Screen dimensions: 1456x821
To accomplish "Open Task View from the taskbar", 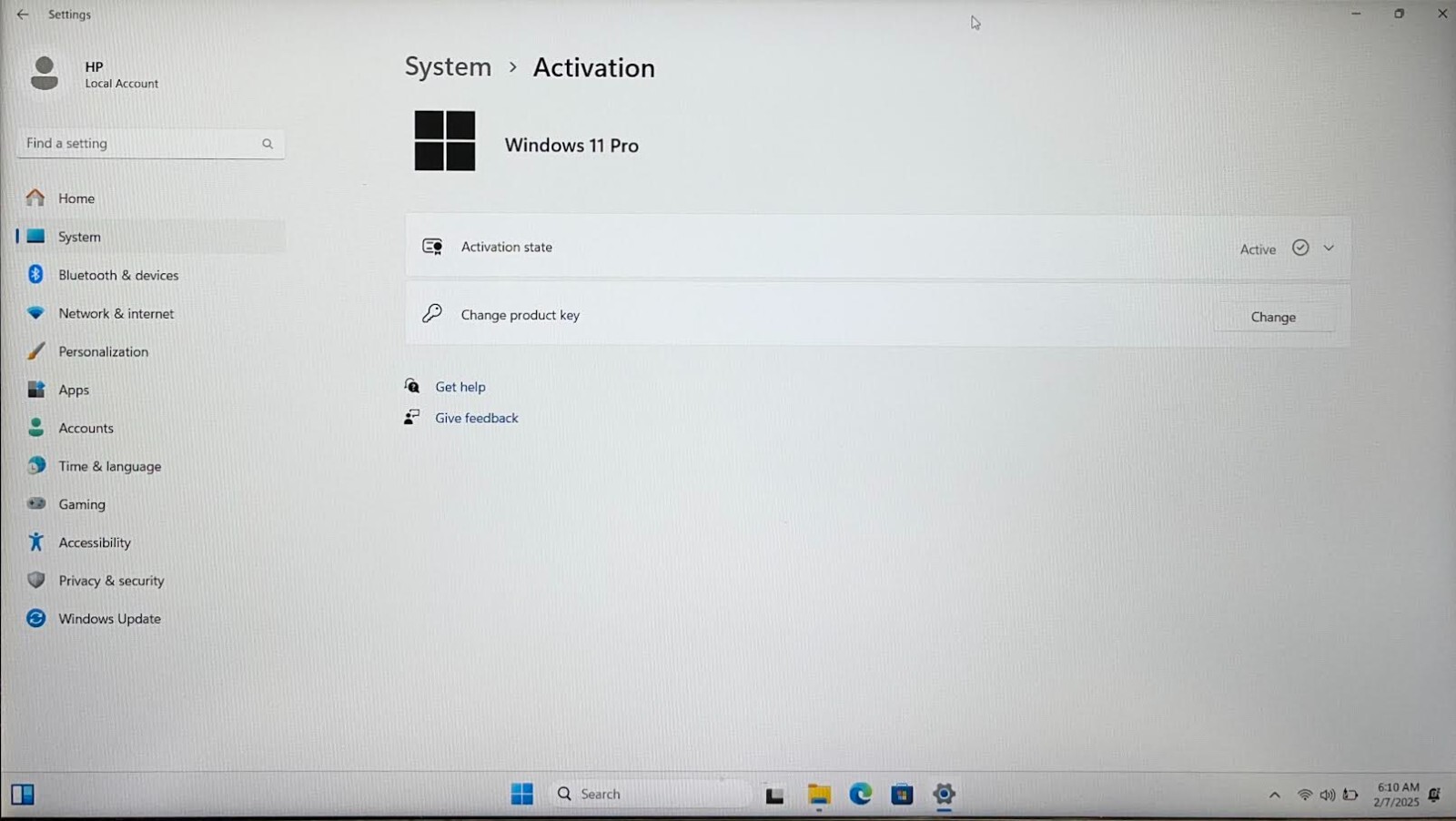I will pos(774,796).
